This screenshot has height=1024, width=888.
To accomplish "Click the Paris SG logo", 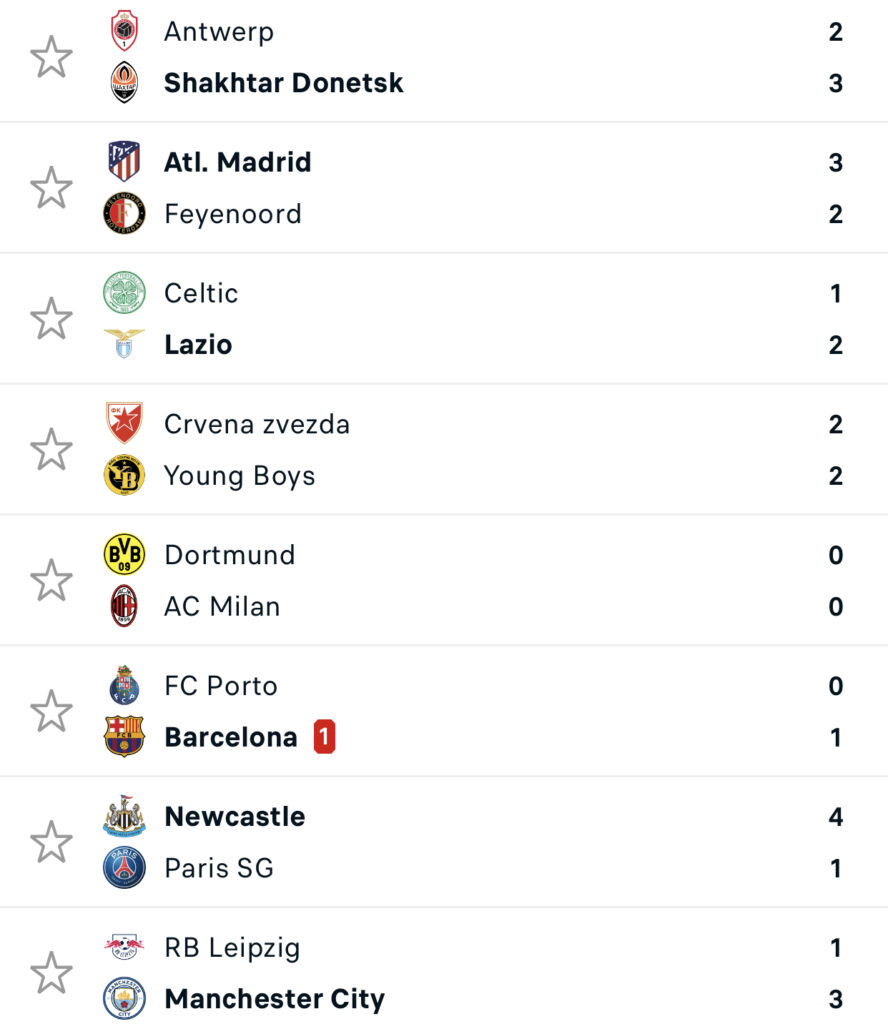I will 124,868.
